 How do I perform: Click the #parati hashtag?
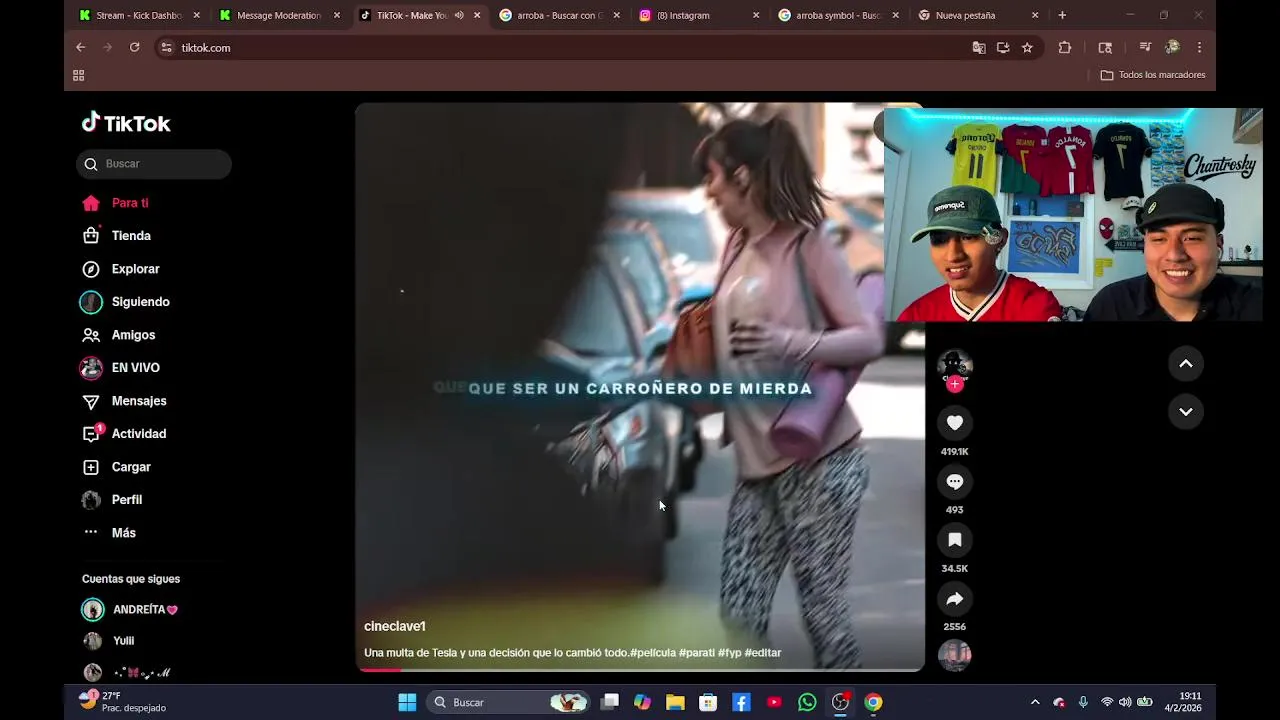click(x=697, y=653)
